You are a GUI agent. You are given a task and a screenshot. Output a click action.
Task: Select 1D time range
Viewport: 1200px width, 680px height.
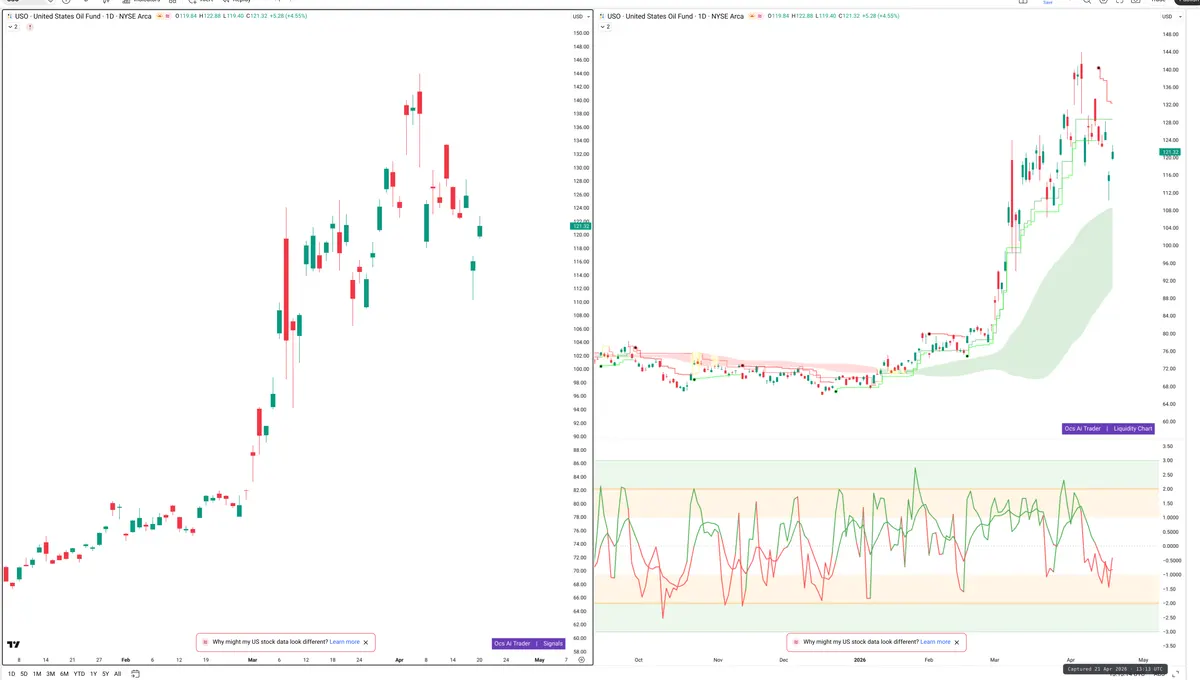[x=11, y=674]
